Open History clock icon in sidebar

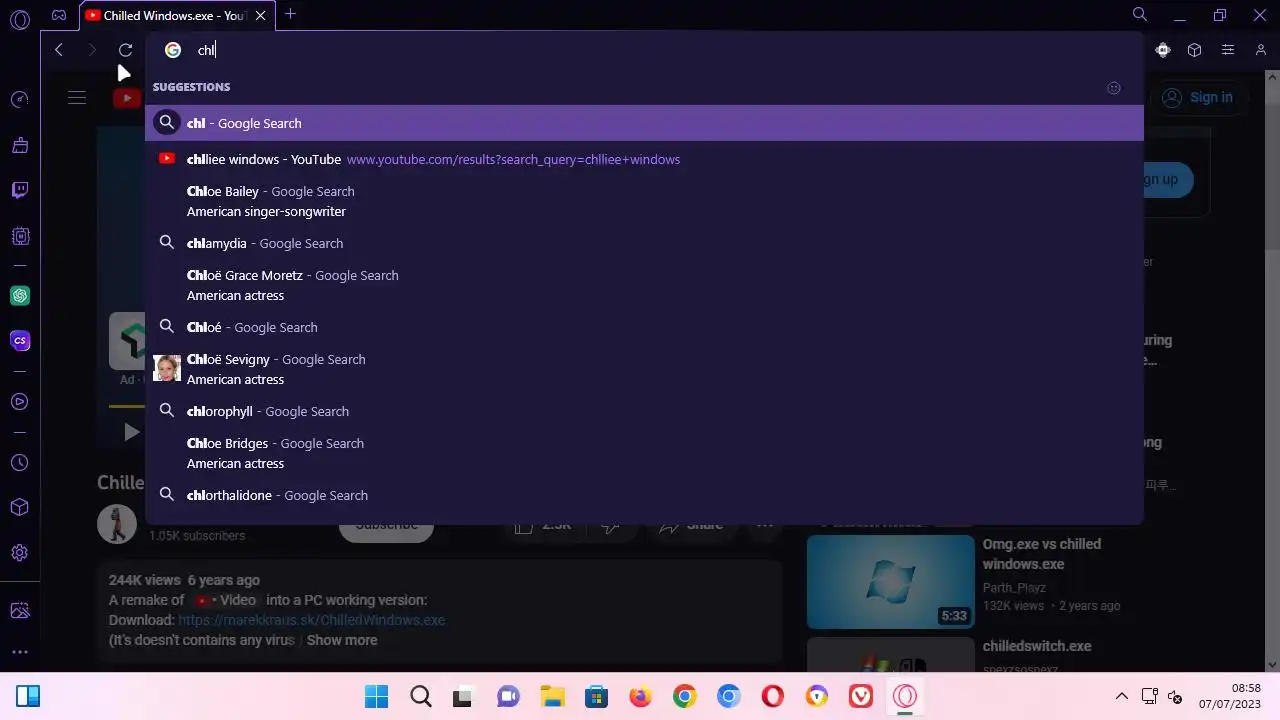point(19,463)
